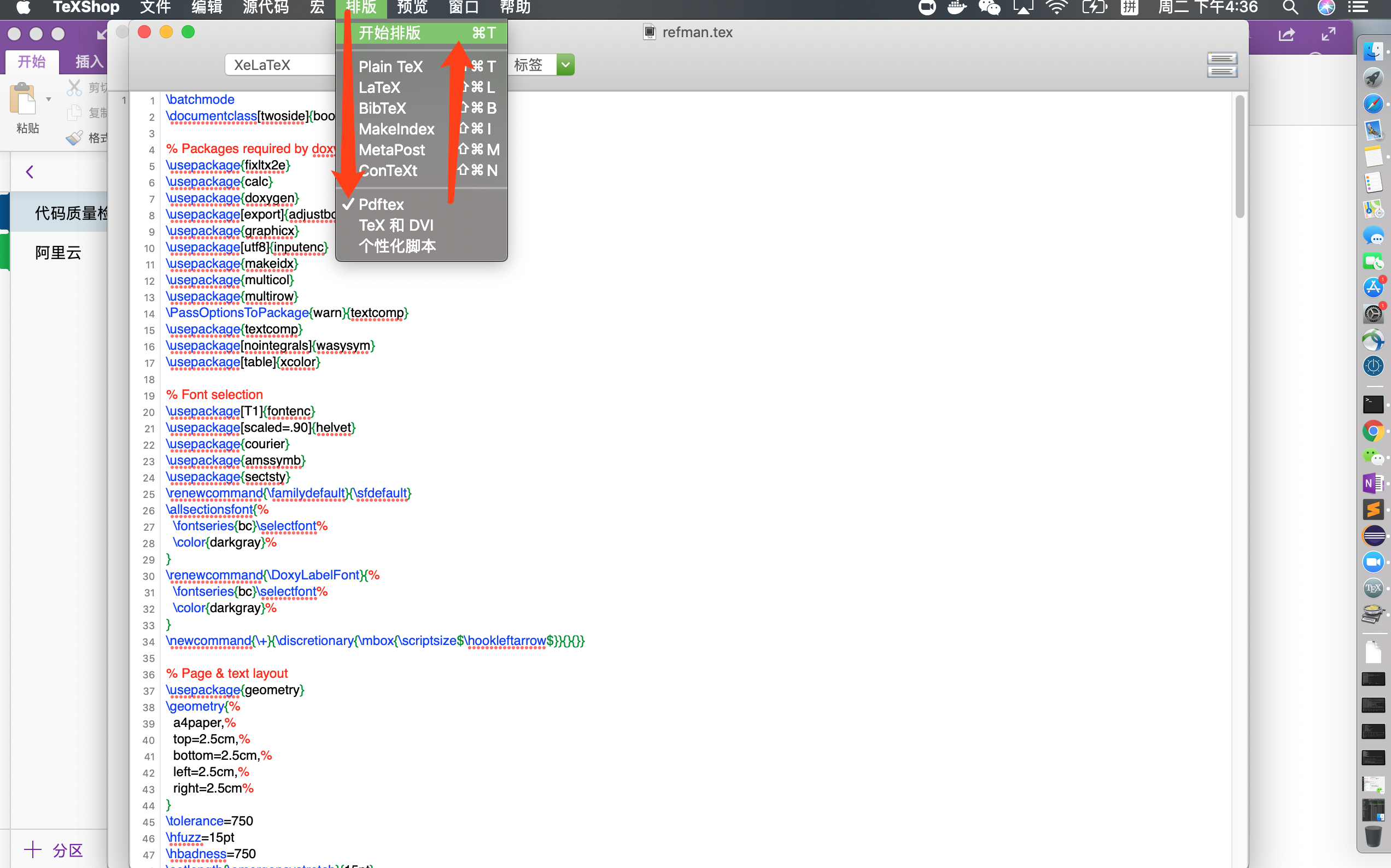
Task: Open TeXShop icon in the Dock
Action: tap(1372, 588)
